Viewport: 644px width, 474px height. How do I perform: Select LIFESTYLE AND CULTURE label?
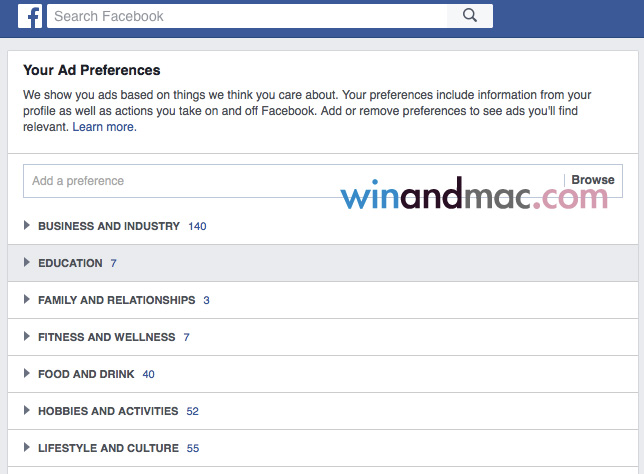108,448
